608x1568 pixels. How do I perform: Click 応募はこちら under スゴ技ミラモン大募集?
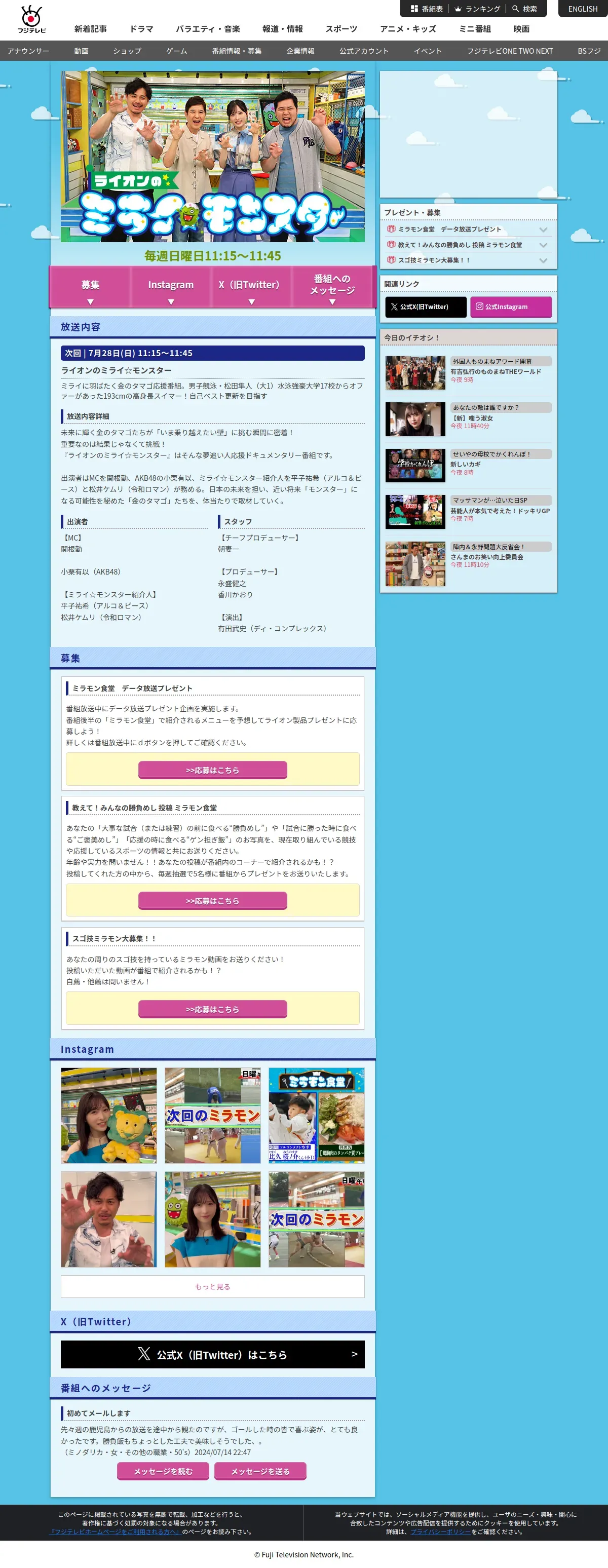[x=212, y=1009]
